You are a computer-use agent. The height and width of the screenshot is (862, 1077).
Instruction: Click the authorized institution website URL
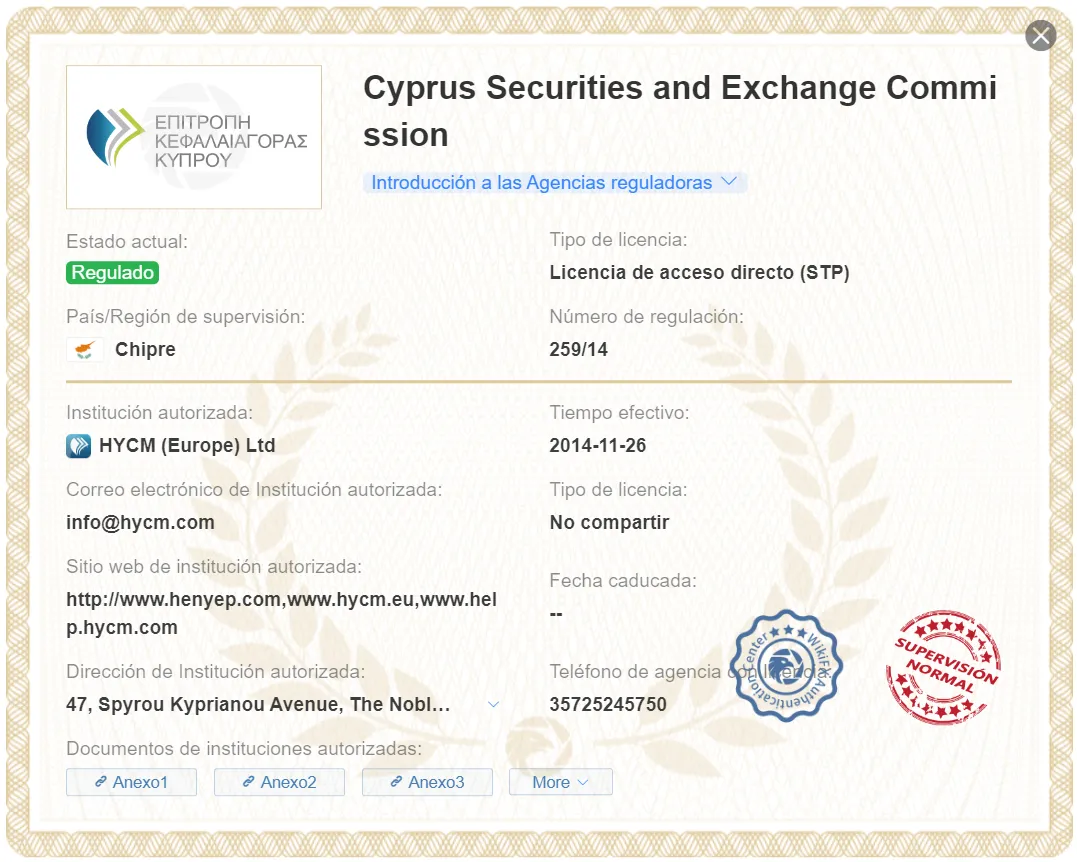click(x=281, y=613)
